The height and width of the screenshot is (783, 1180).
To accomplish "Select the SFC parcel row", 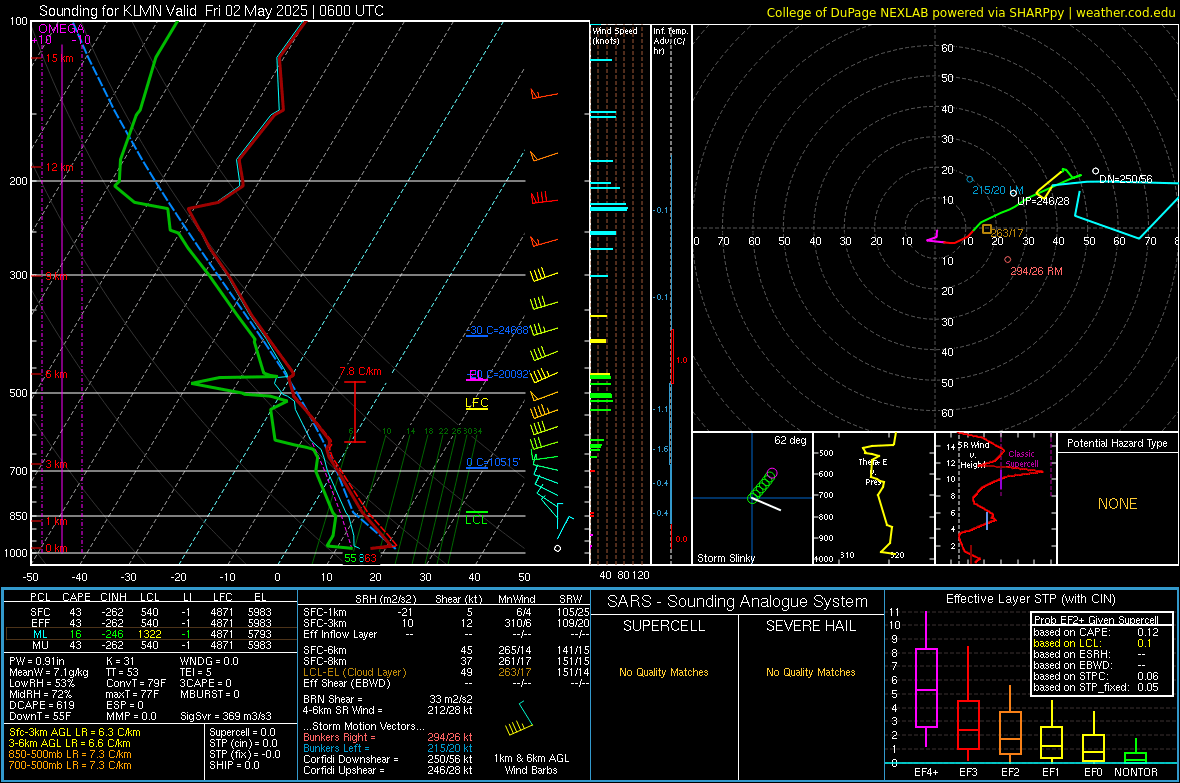I will tap(150, 612).
